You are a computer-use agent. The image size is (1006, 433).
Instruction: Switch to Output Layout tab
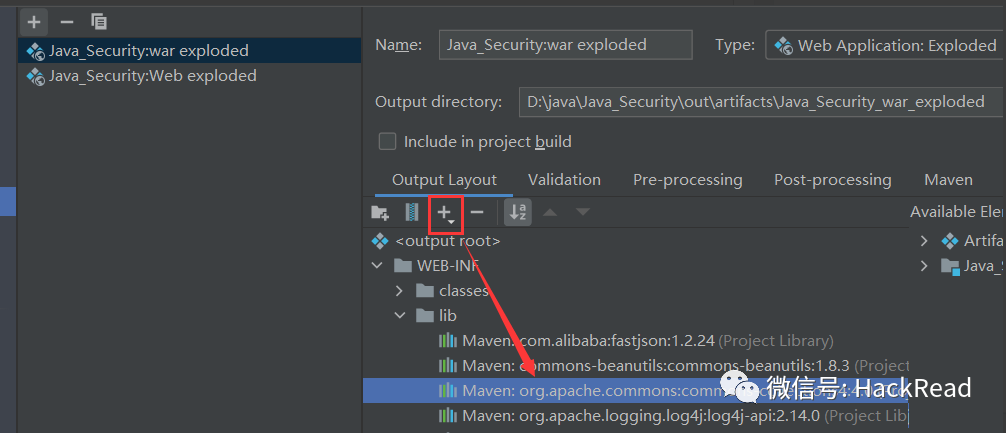click(x=444, y=180)
